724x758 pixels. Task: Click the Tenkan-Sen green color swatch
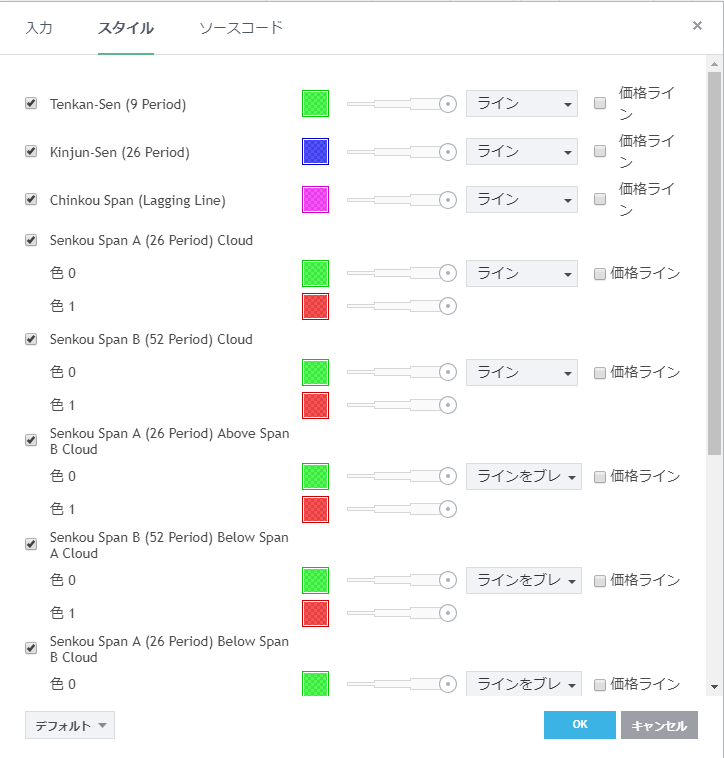pos(315,103)
